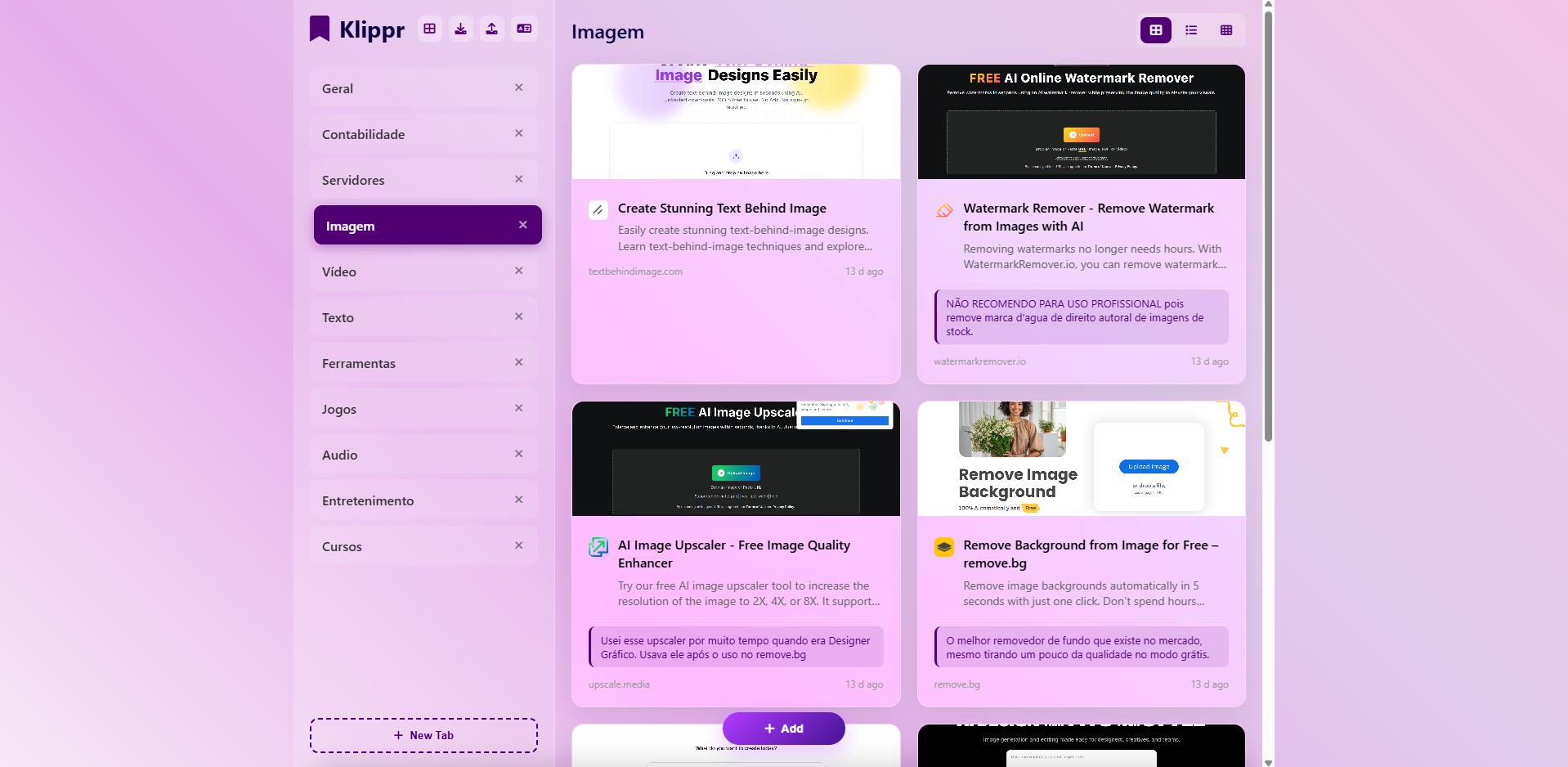Click the language card icon in header
This screenshot has width=1568, height=767.
click(x=524, y=29)
